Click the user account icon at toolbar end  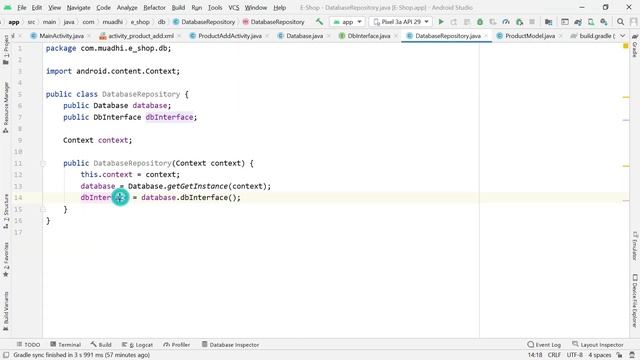(x=634, y=22)
